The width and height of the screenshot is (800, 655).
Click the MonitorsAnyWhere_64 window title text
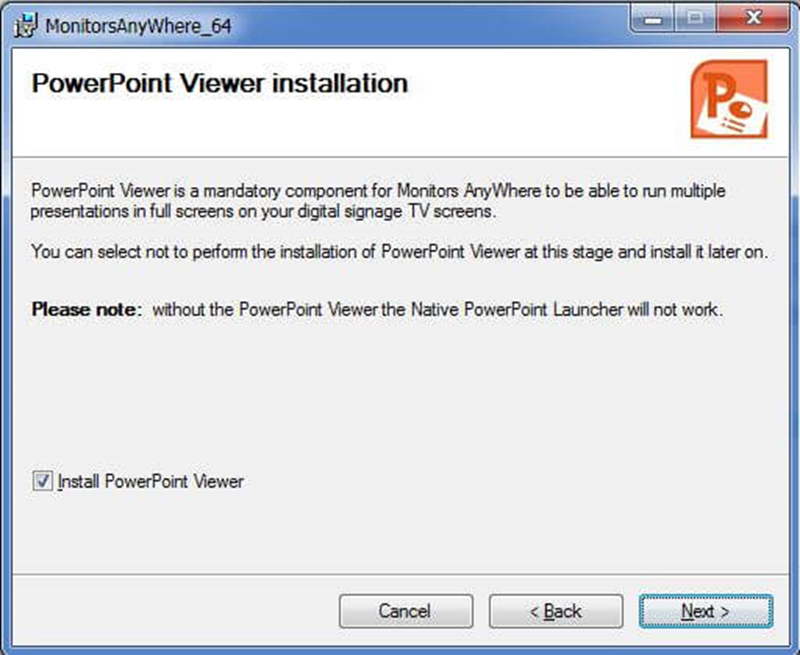pyautogui.click(x=139, y=26)
